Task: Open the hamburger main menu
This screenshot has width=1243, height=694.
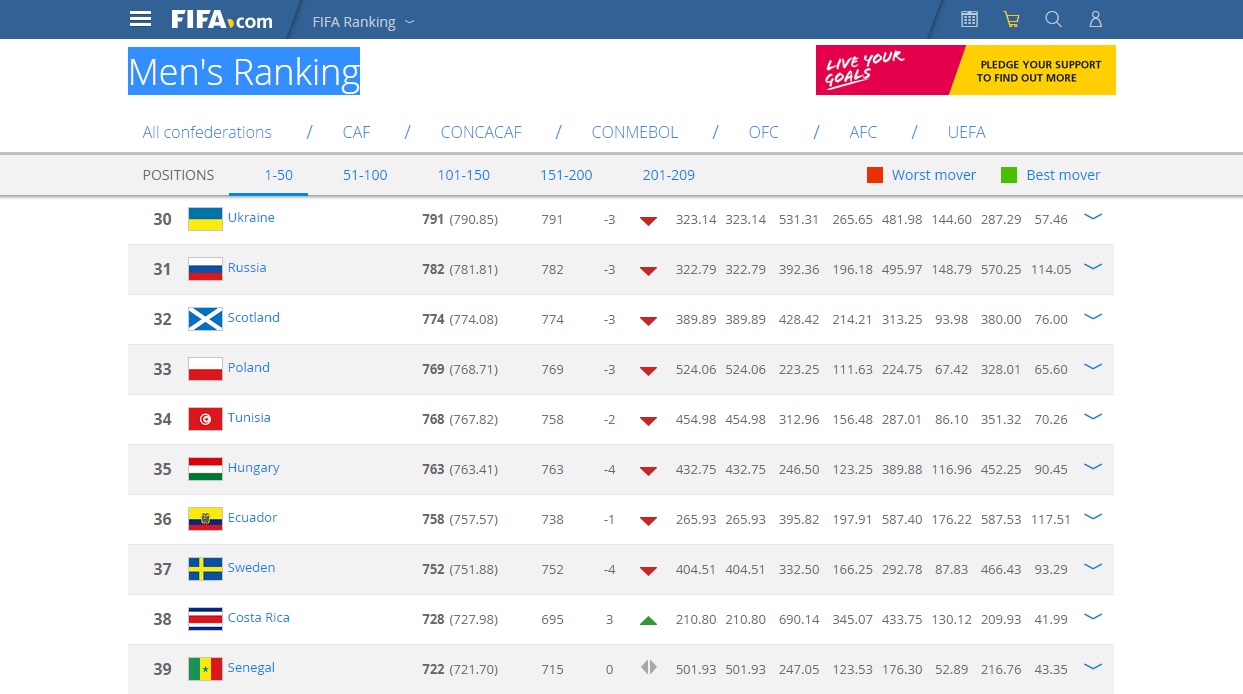Action: coord(141,19)
